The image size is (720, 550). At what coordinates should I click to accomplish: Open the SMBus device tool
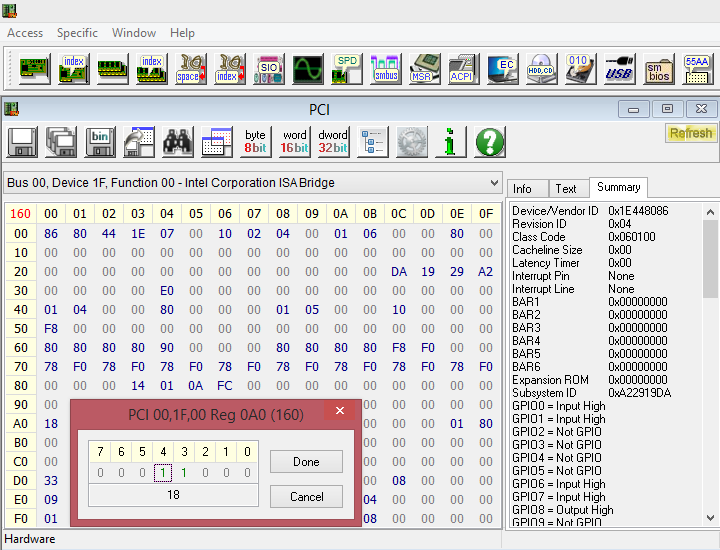point(386,69)
